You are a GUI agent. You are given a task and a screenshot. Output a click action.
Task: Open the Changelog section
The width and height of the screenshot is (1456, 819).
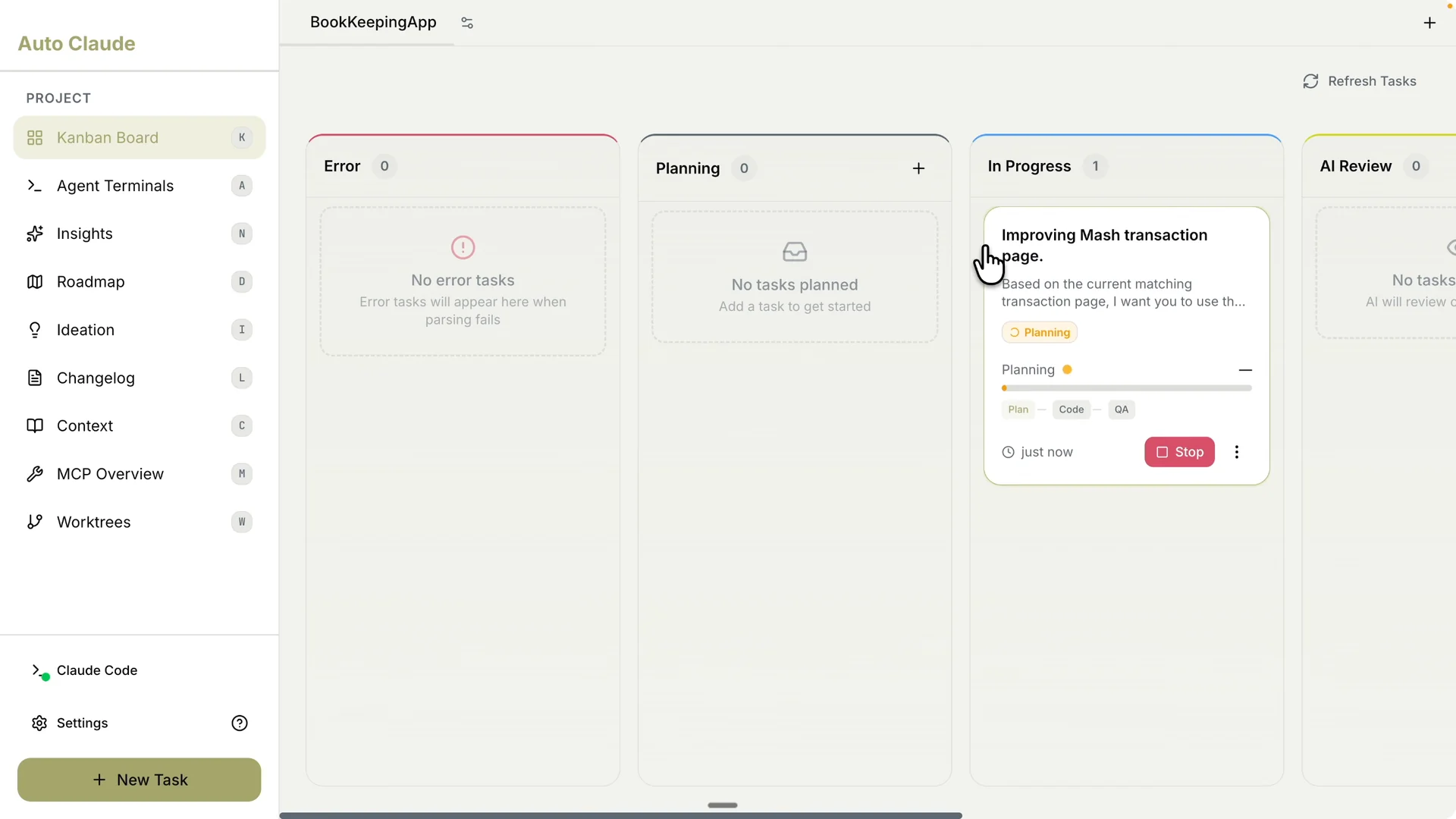(140, 378)
